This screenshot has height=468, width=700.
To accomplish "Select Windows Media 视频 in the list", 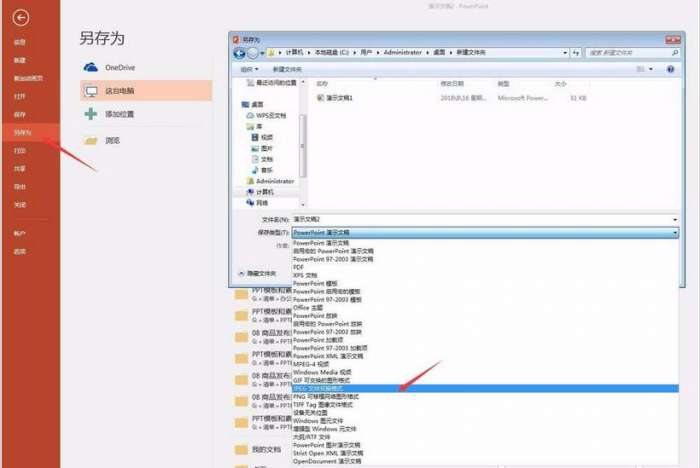I will pyautogui.click(x=322, y=372).
